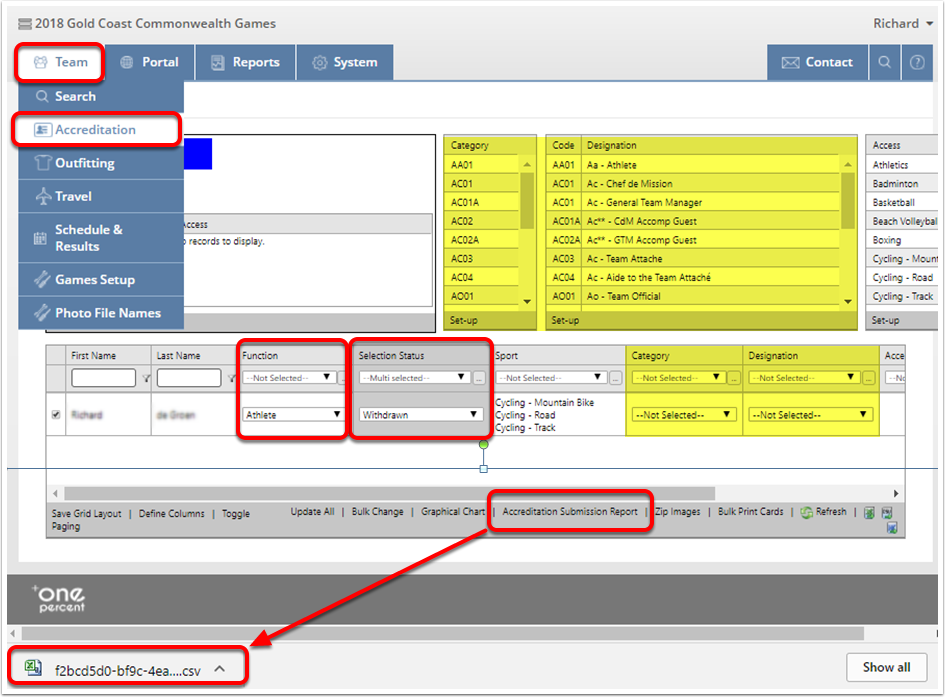Click the Outfitting shirt icon

click(42, 163)
